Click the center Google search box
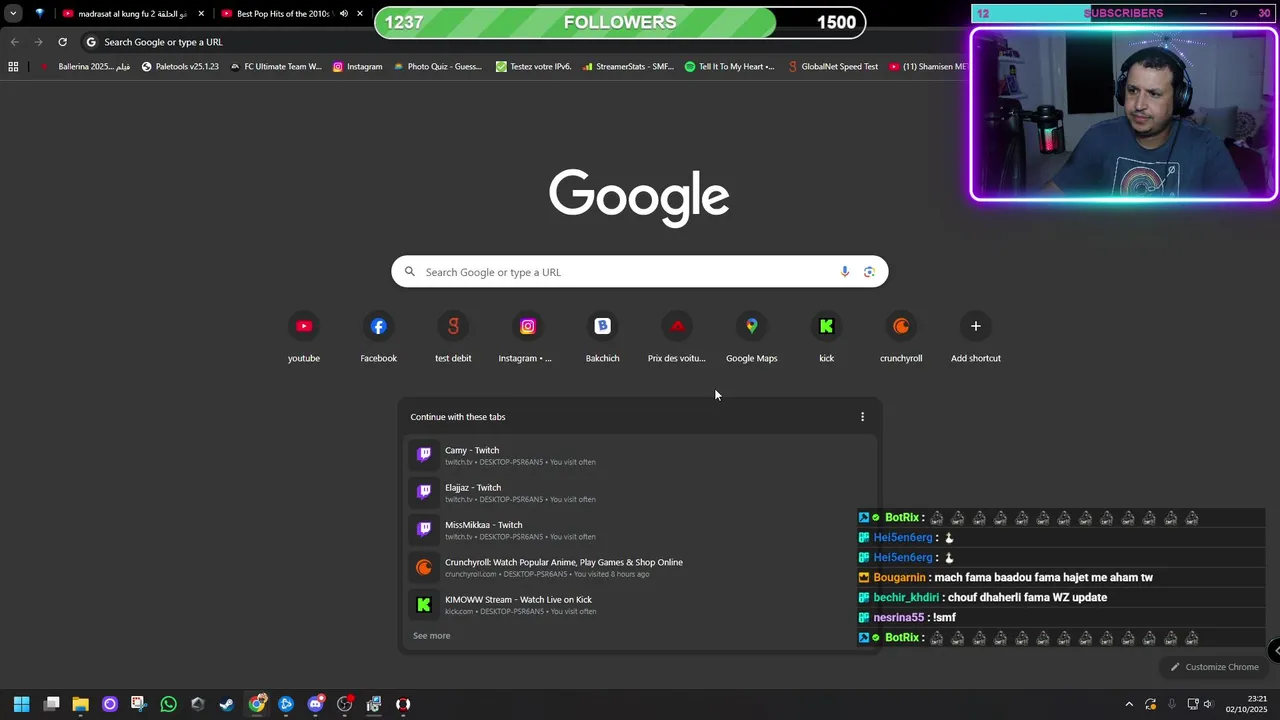This screenshot has height=720, width=1280. coord(640,272)
